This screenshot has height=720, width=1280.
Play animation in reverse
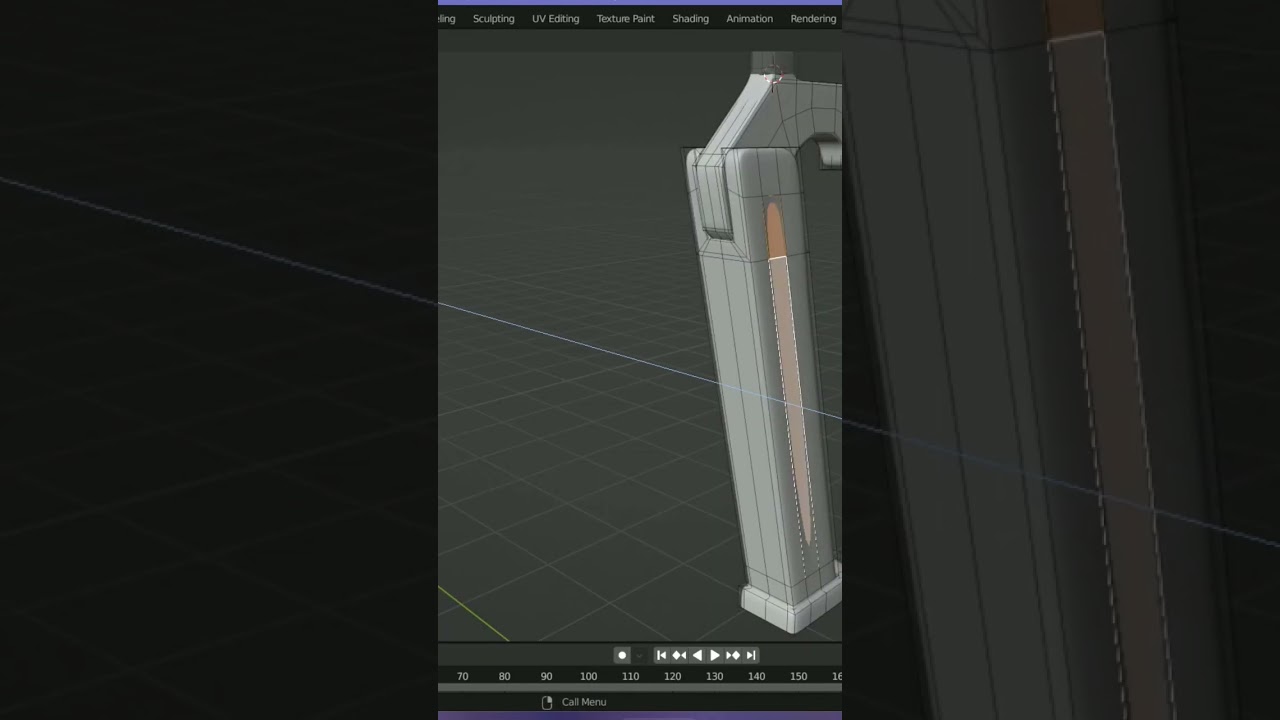coord(697,655)
